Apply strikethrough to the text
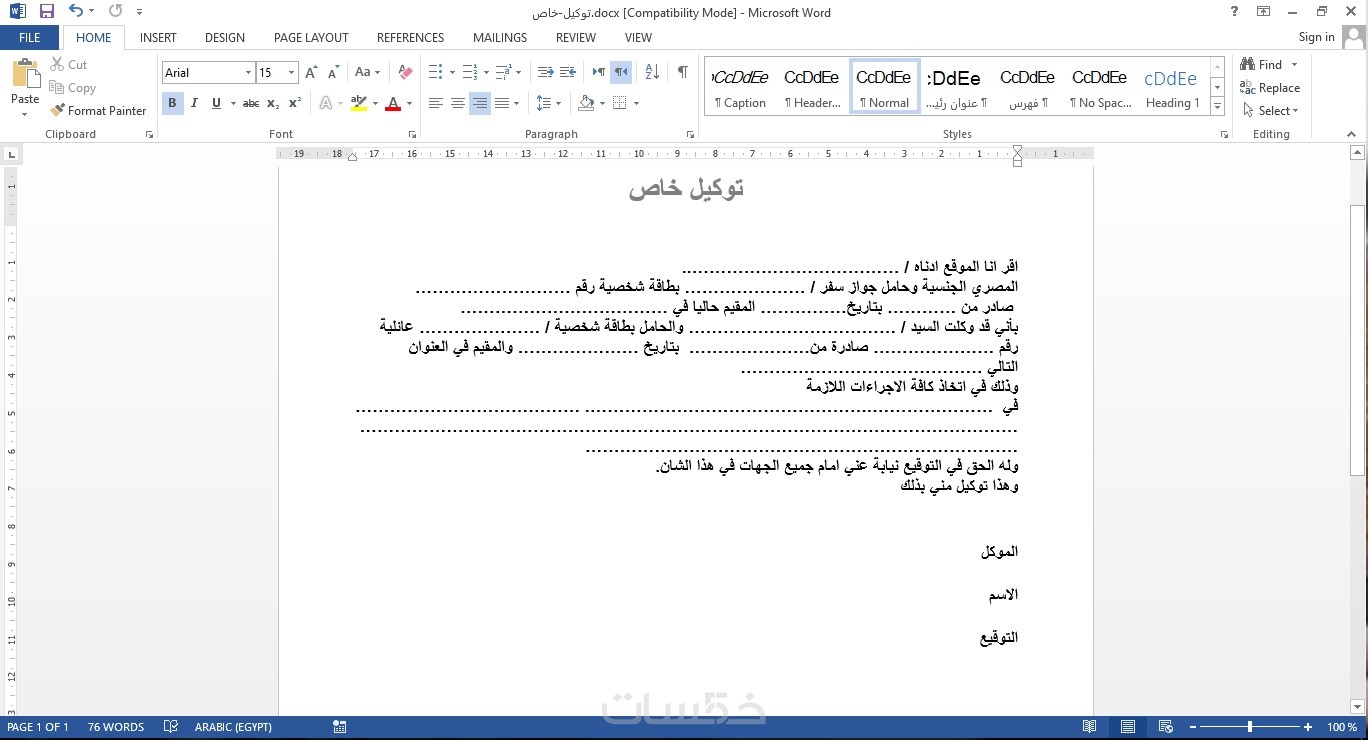This screenshot has height=740, width=1368. pyautogui.click(x=251, y=103)
